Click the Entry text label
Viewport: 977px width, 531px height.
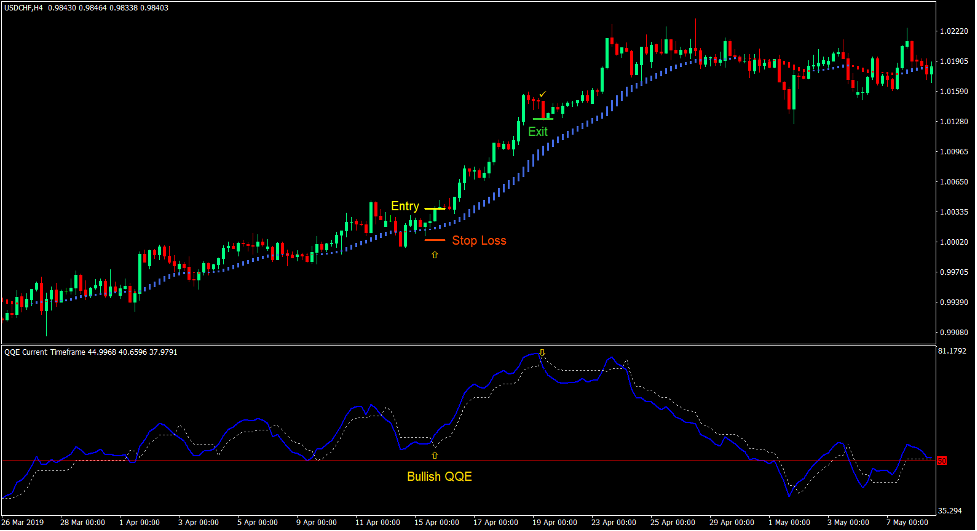[x=405, y=206]
